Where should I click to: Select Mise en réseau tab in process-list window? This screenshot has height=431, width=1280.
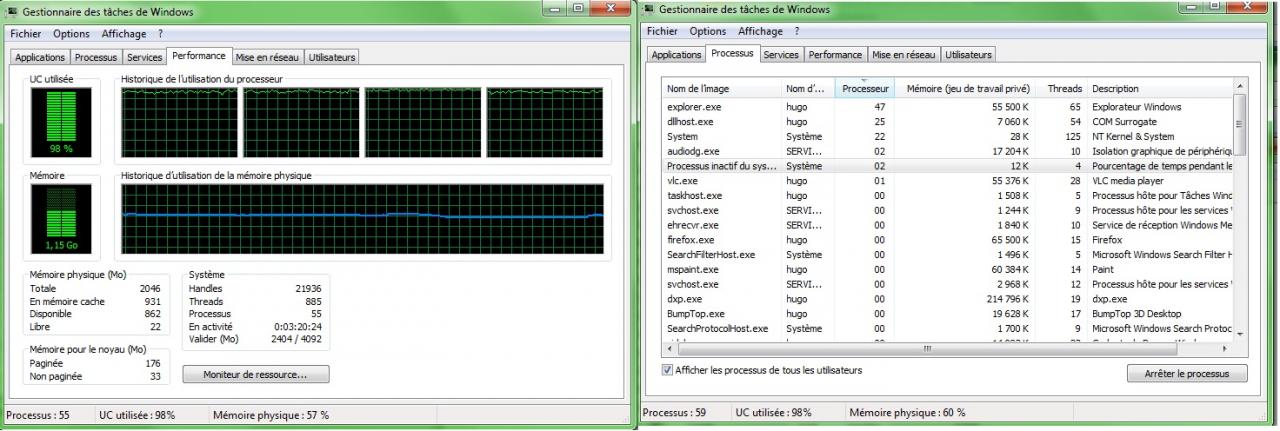point(904,55)
